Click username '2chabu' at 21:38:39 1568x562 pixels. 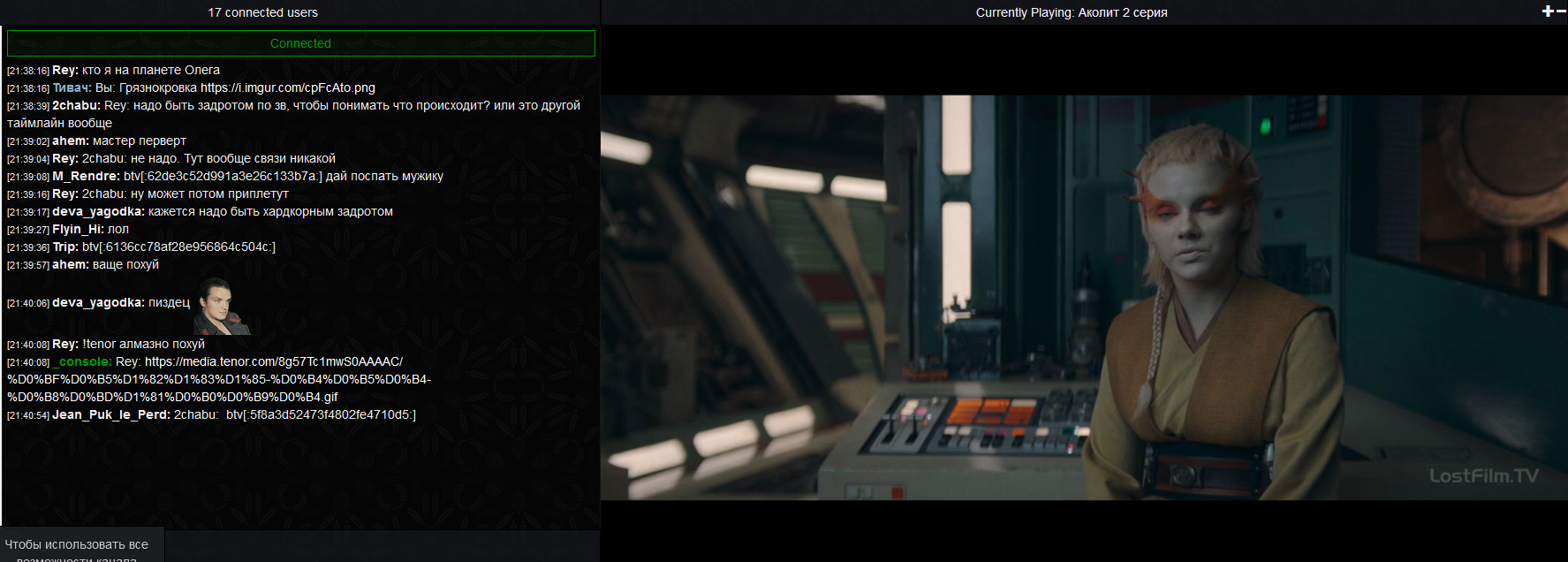(x=76, y=105)
